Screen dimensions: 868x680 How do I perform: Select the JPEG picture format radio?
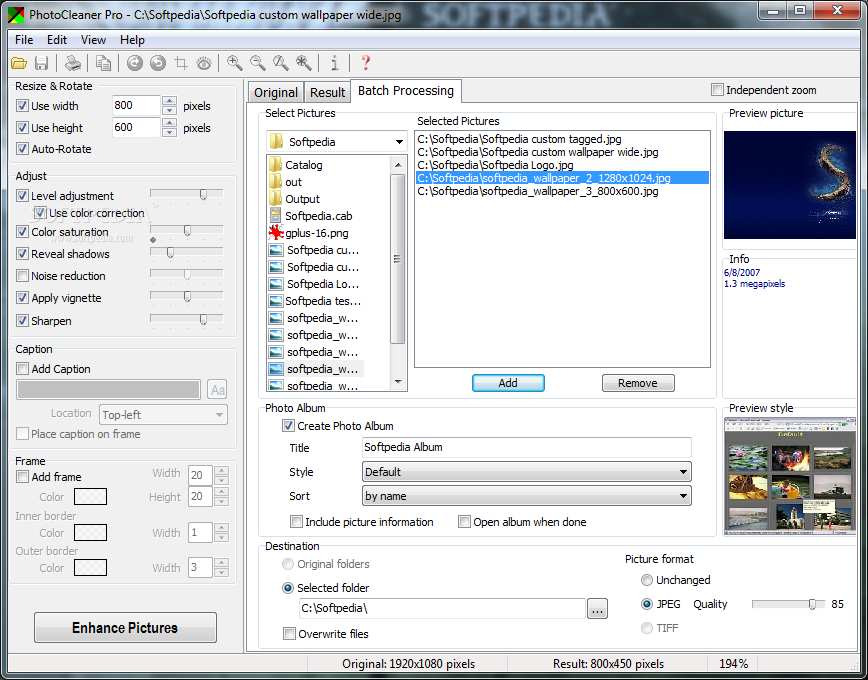pos(647,604)
